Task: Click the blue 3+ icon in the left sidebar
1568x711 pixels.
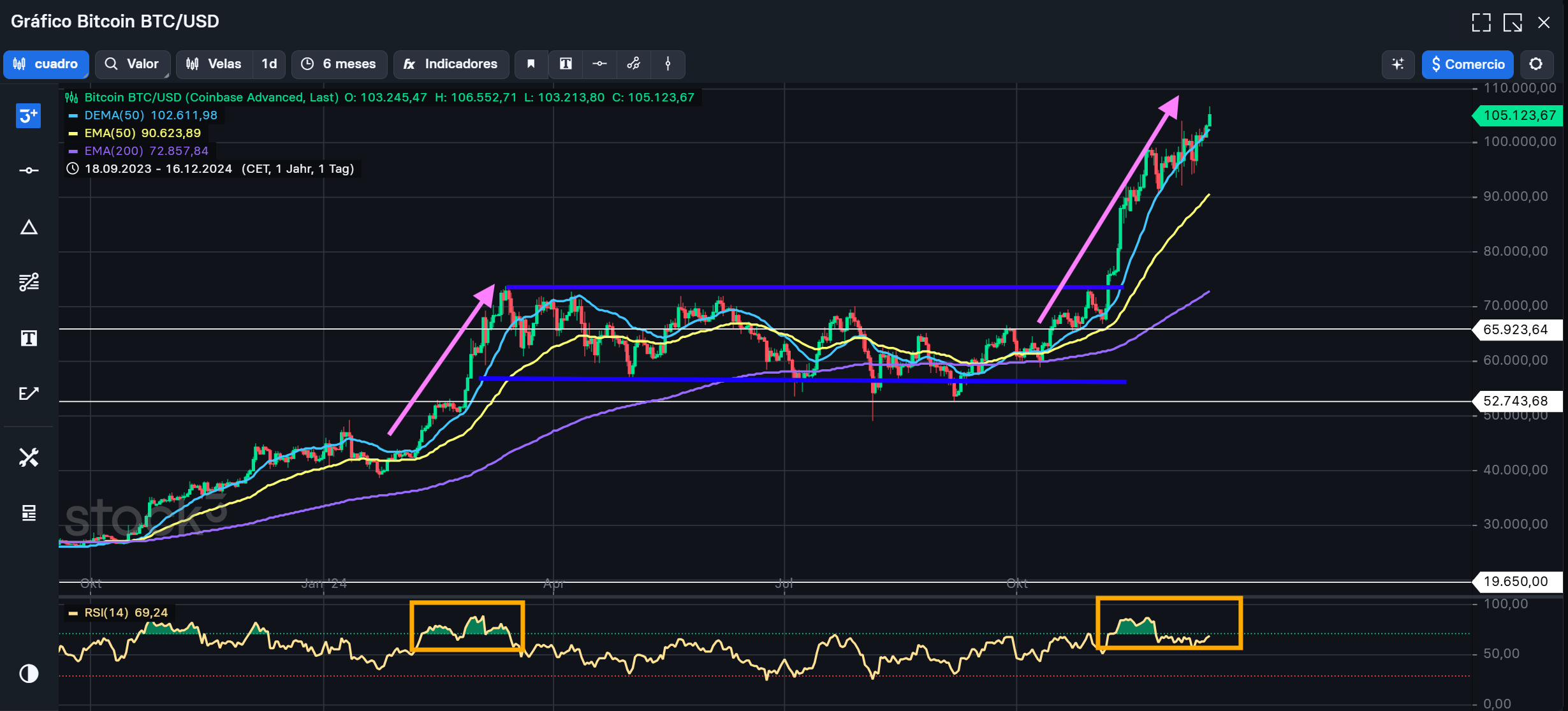Action: tap(29, 116)
